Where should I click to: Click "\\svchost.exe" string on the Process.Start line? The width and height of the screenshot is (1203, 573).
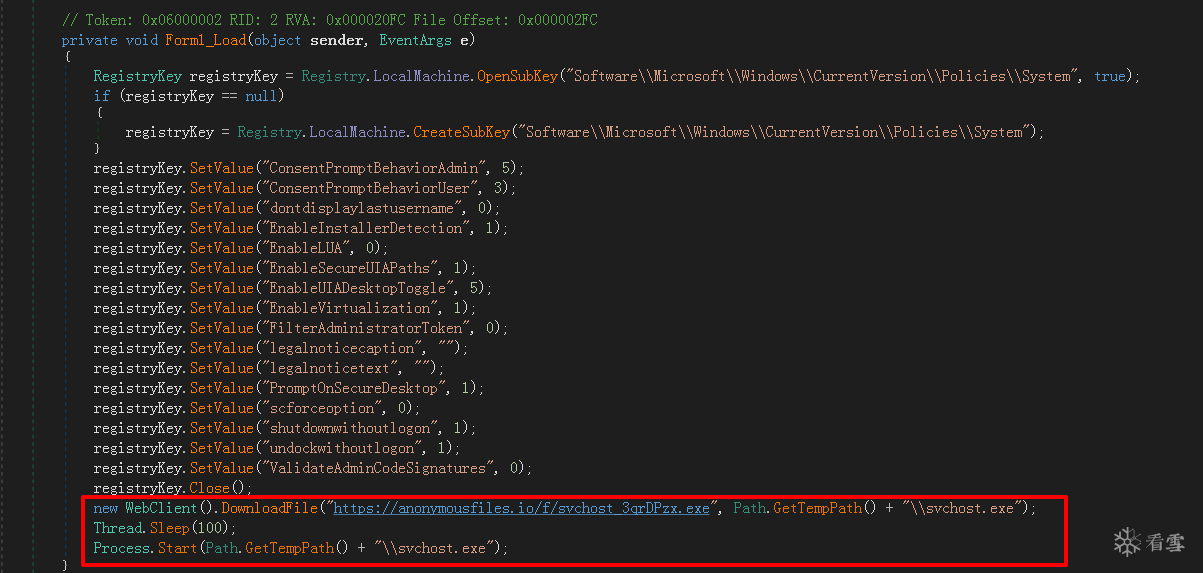tap(433, 548)
